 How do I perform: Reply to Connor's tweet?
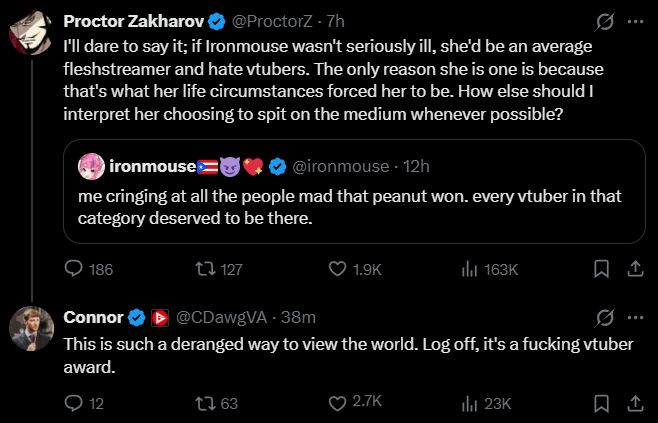(74, 403)
